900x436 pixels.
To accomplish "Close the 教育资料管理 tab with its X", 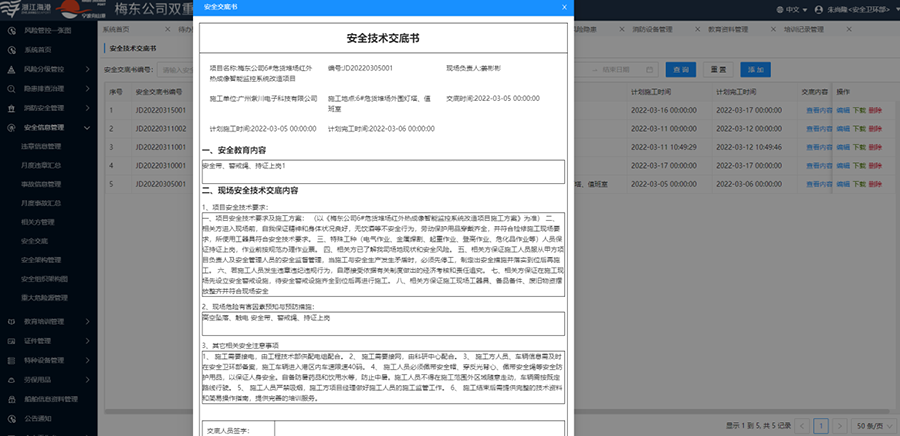I will point(773,29).
